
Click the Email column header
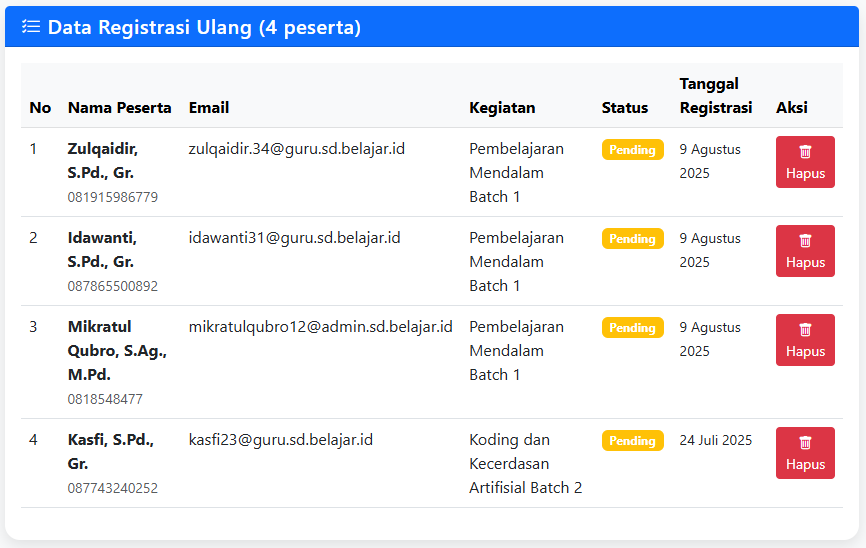point(209,108)
